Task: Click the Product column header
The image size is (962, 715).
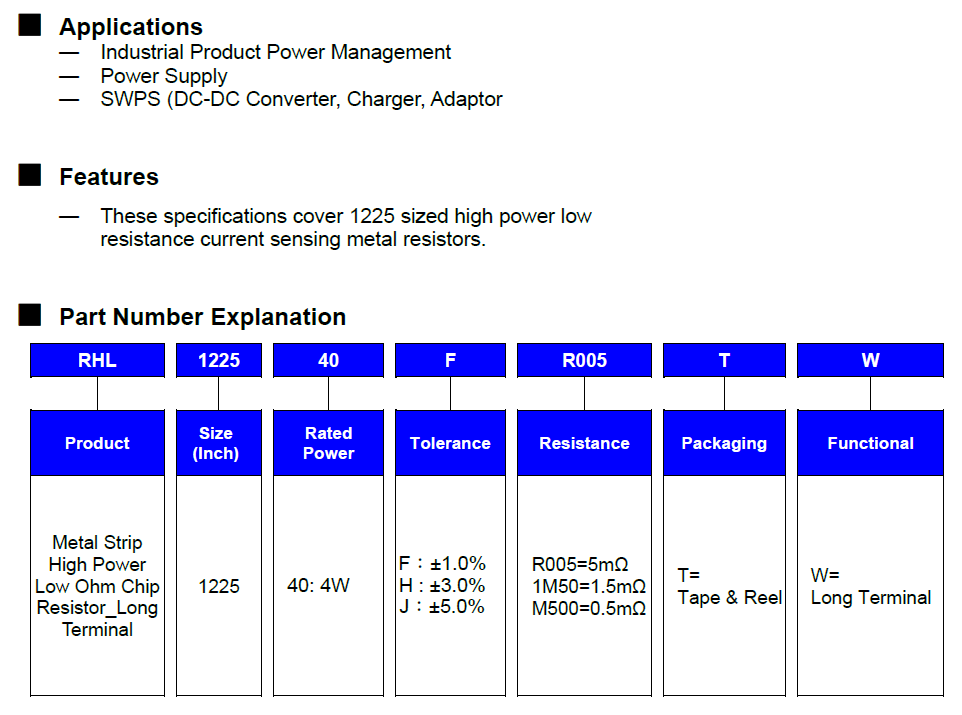Action: tap(97, 443)
